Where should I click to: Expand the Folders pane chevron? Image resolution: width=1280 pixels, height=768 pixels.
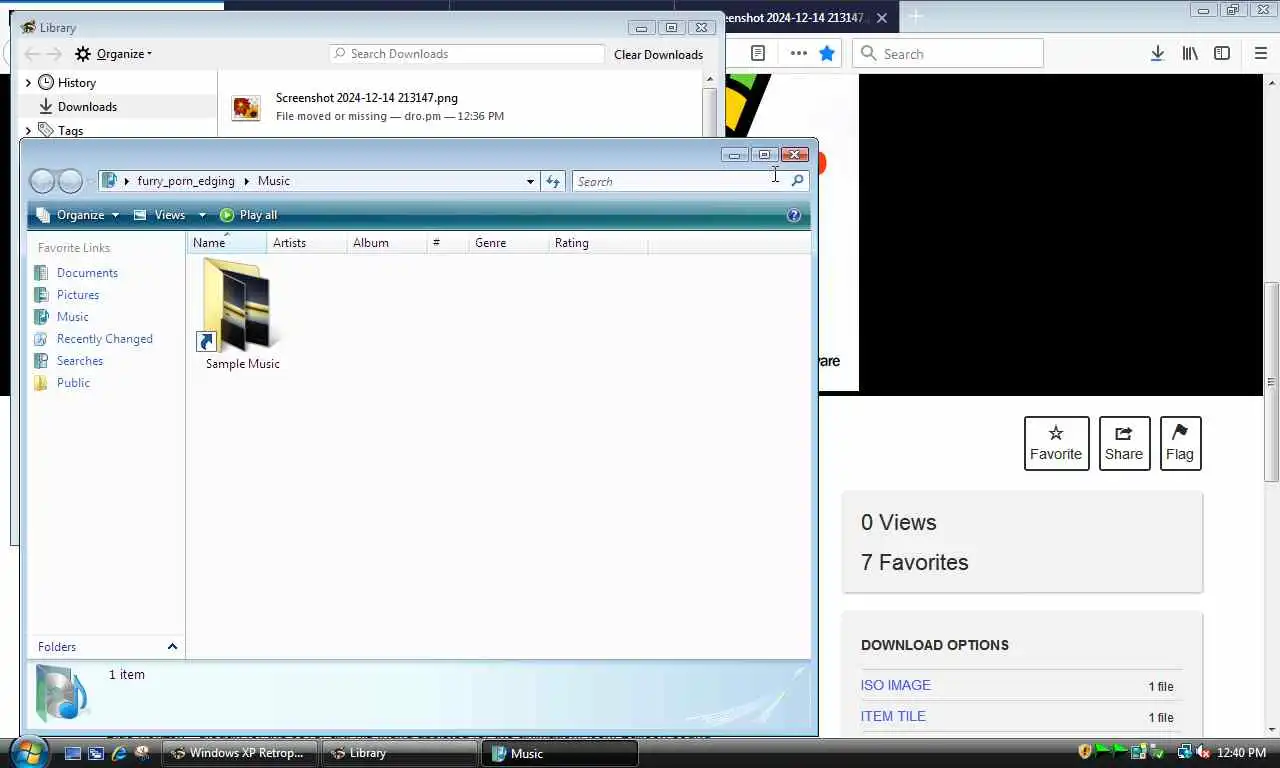click(172, 647)
